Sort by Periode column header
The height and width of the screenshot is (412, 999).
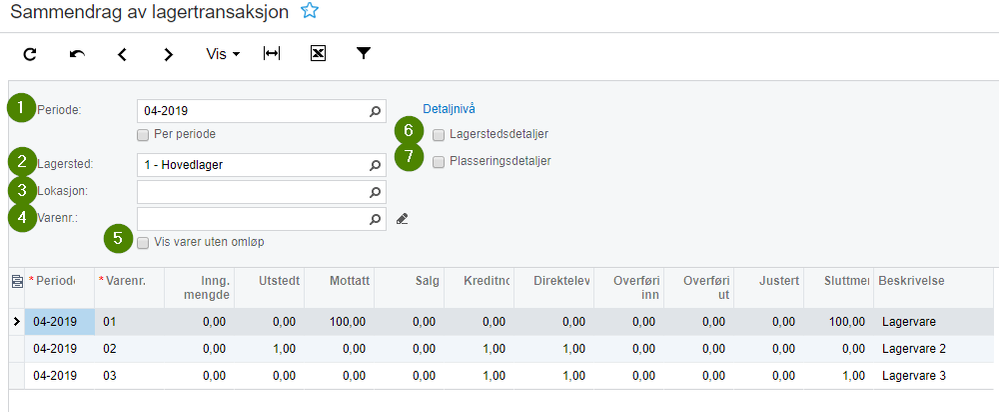pyautogui.click(x=59, y=288)
